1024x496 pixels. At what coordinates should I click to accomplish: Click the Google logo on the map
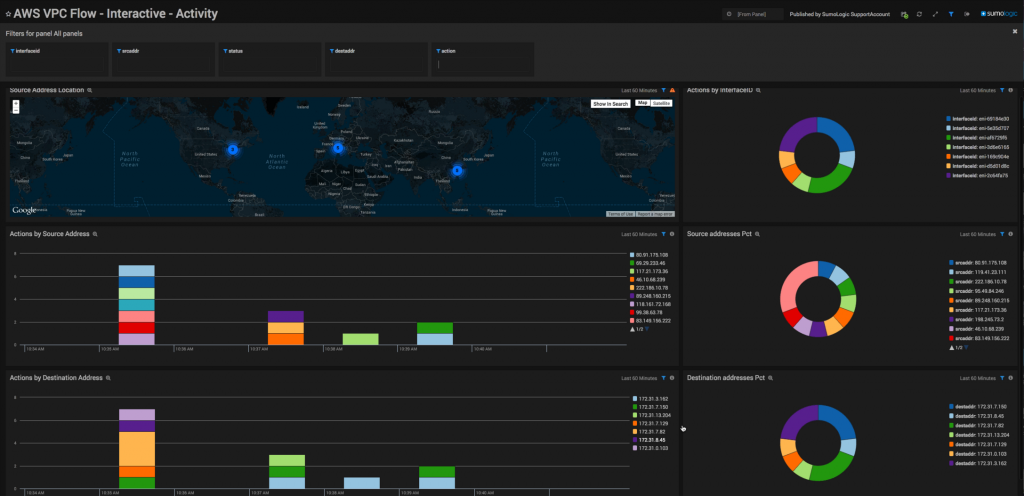pyautogui.click(x=24, y=210)
